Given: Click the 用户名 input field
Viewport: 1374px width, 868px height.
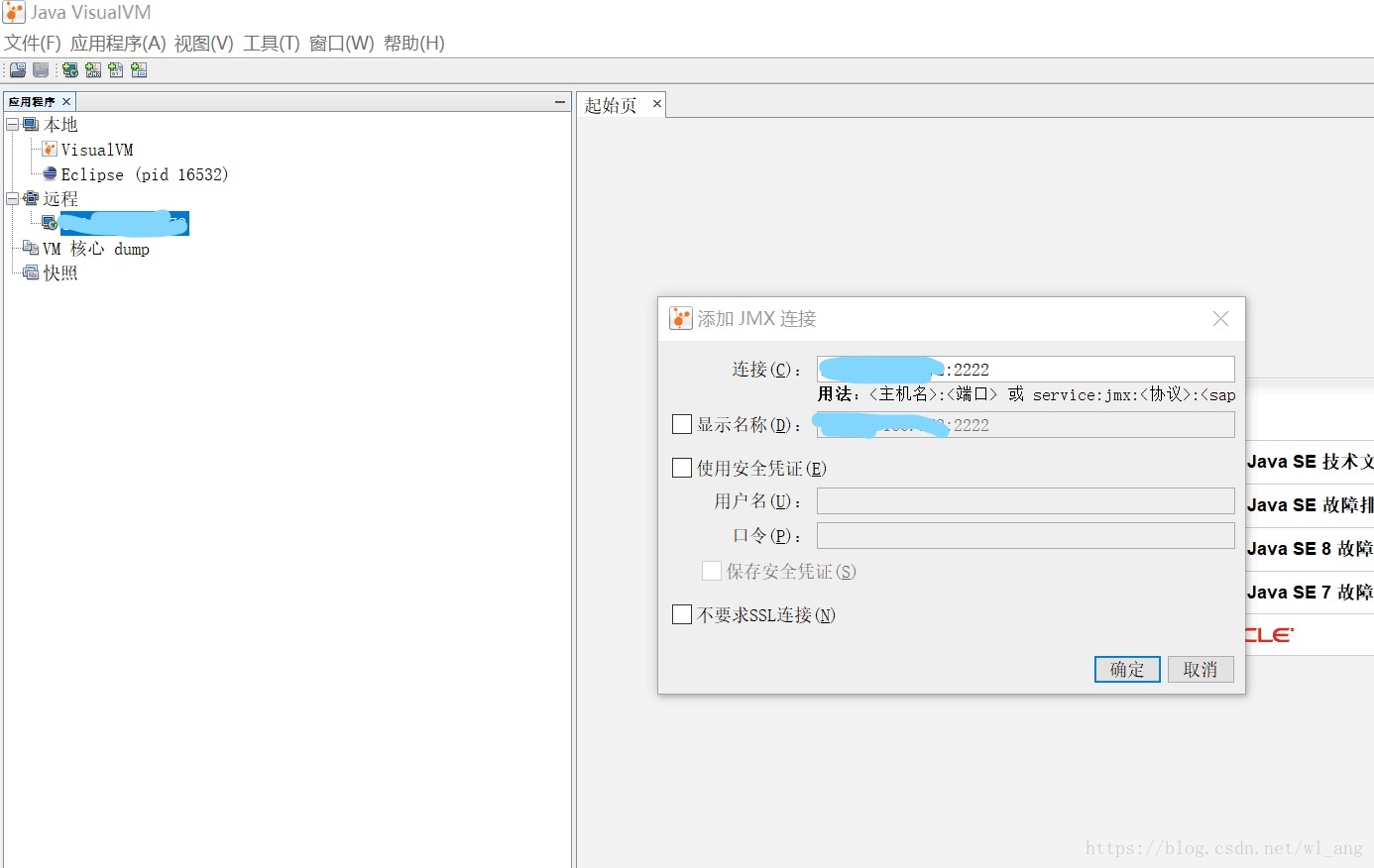Looking at the screenshot, I should coord(1026,500).
